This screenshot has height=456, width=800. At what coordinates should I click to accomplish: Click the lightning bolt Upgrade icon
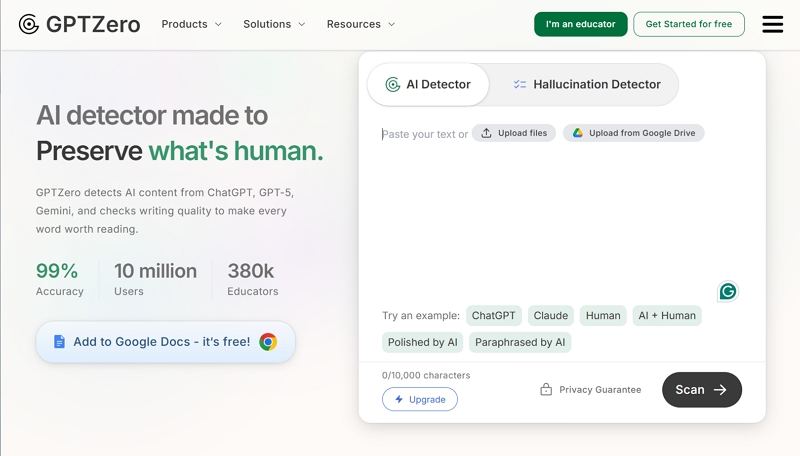(399, 399)
